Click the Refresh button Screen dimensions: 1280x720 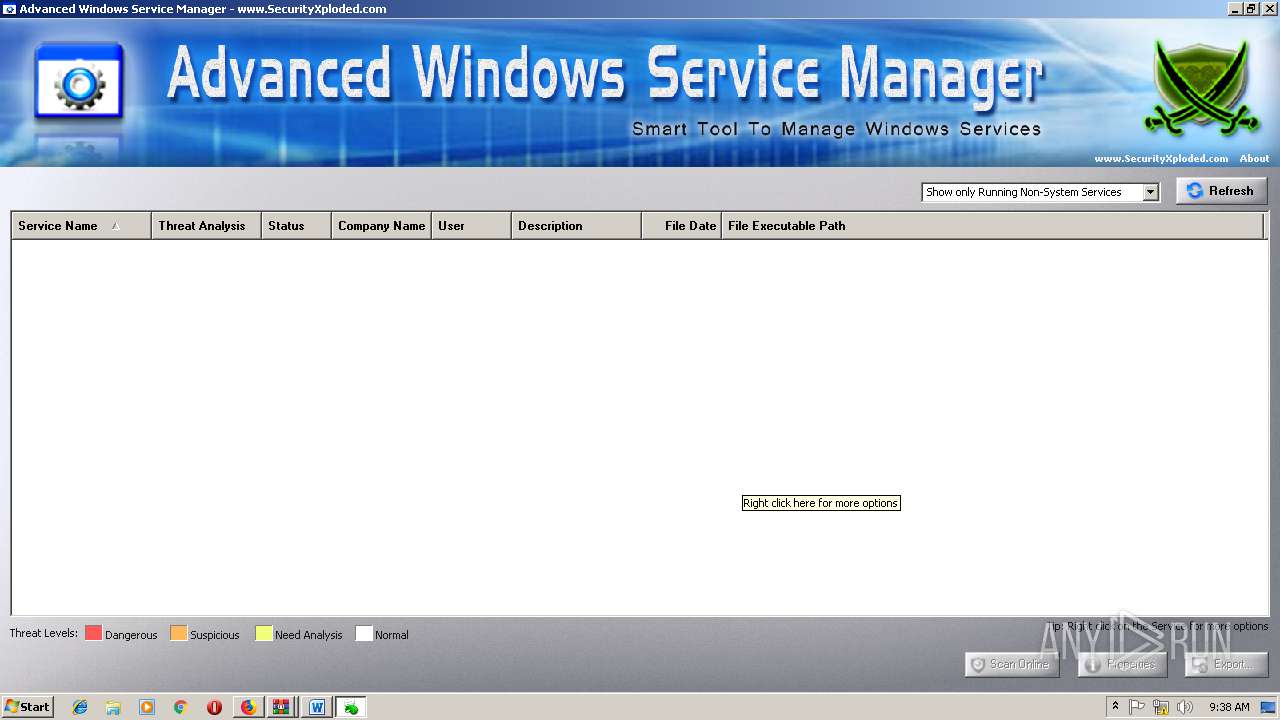coord(1221,191)
